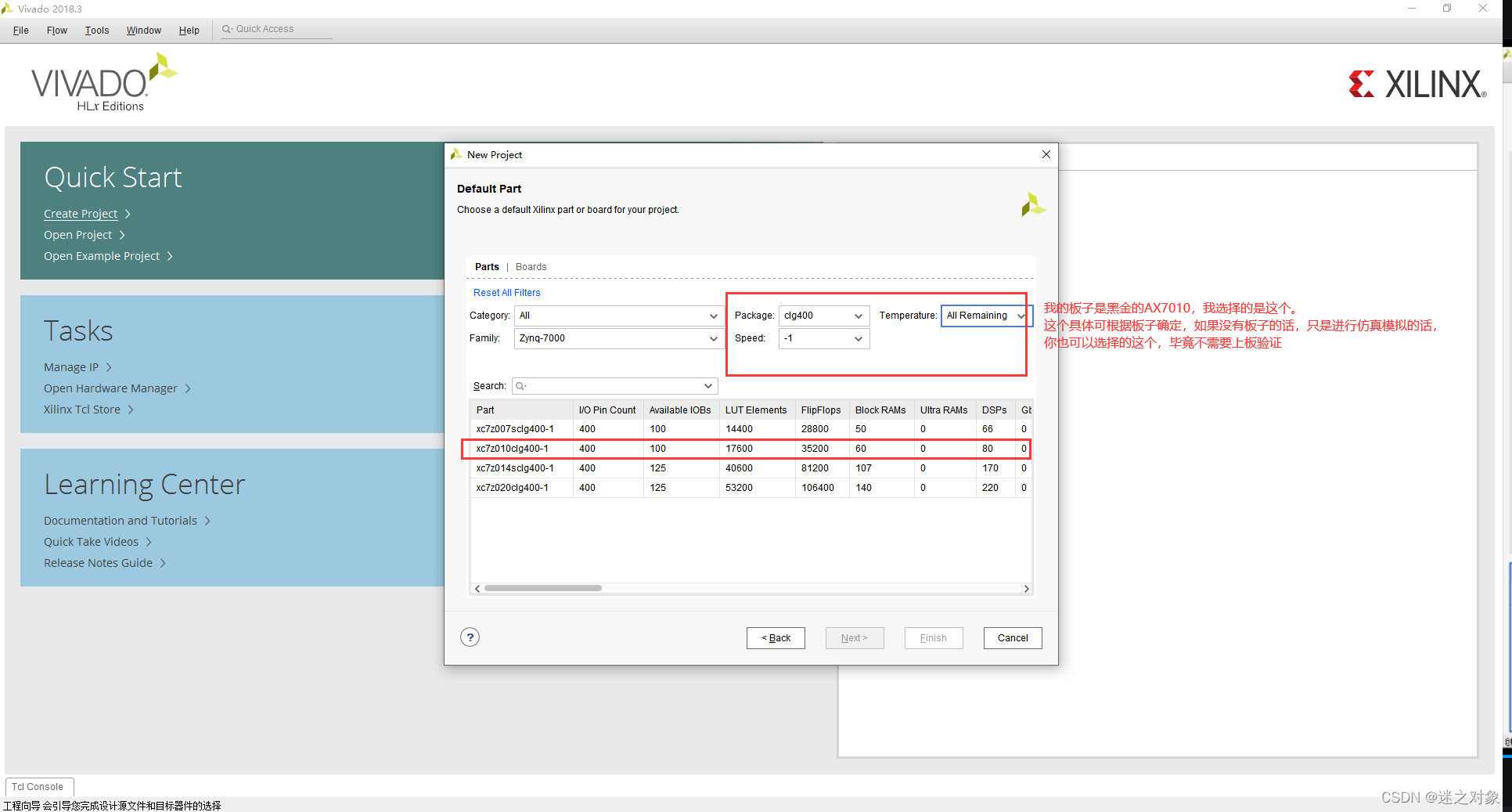Click the chevron beside Open Project
This screenshot has height=812, width=1512.
122,235
